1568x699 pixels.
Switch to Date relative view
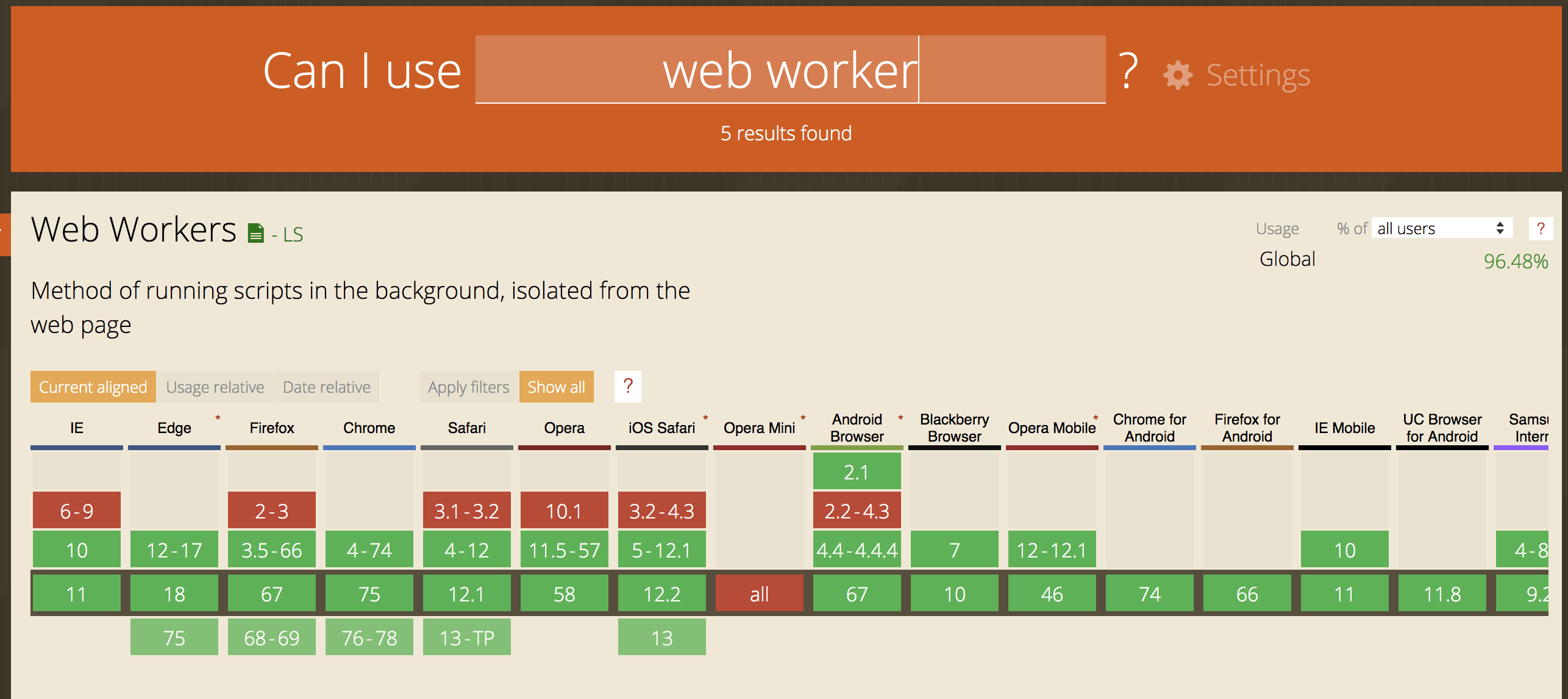[x=326, y=387]
